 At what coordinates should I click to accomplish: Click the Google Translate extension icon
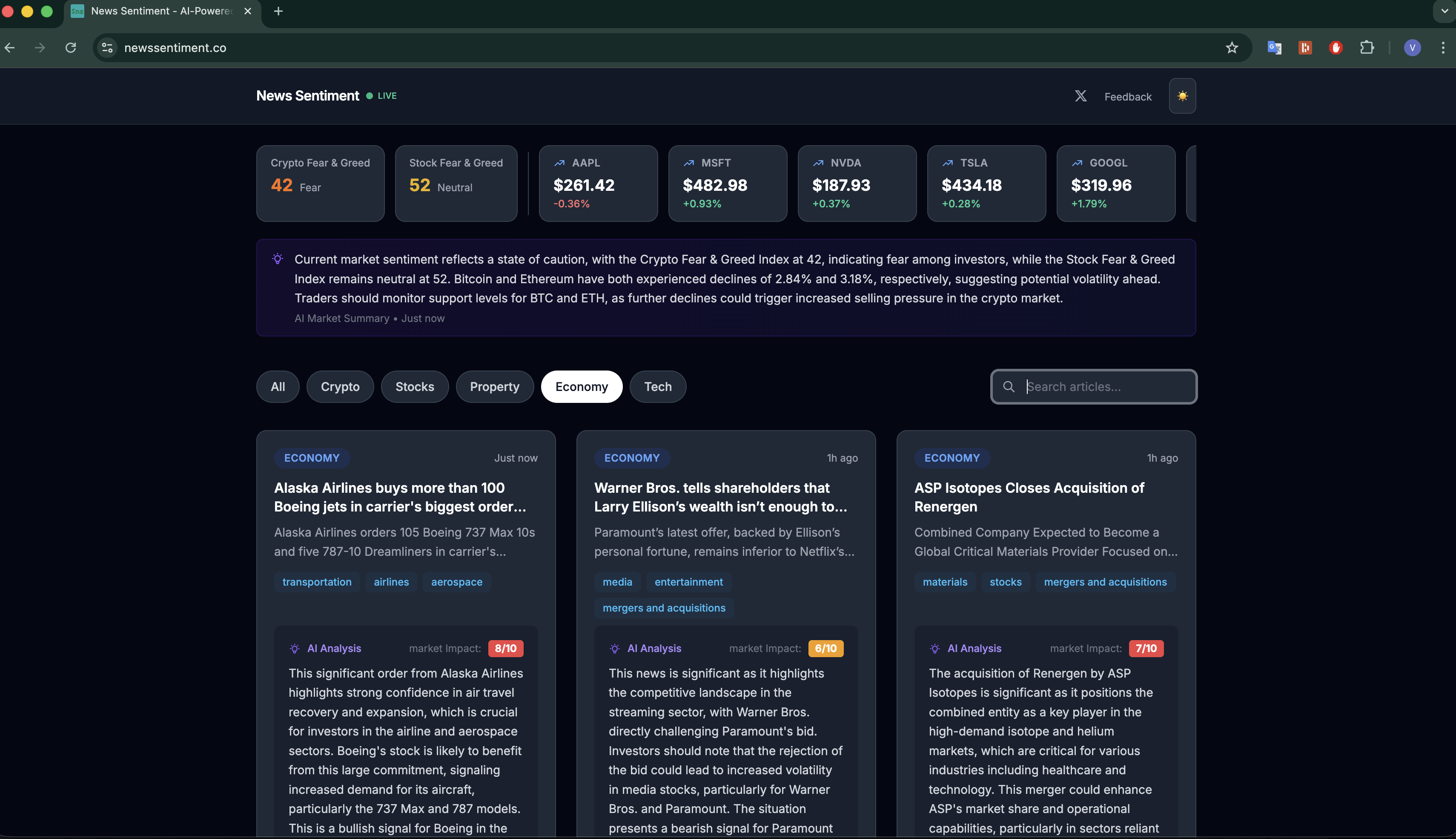click(1275, 47)
